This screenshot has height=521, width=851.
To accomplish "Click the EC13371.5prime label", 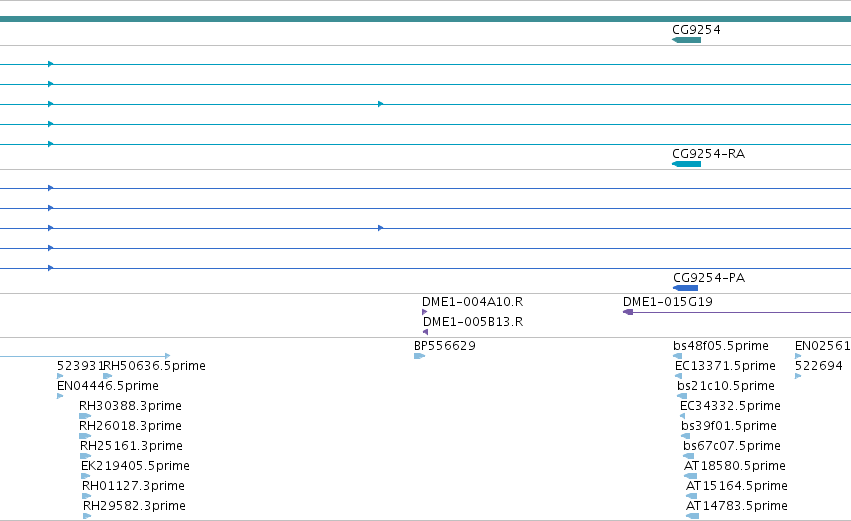I will [725, 366].
